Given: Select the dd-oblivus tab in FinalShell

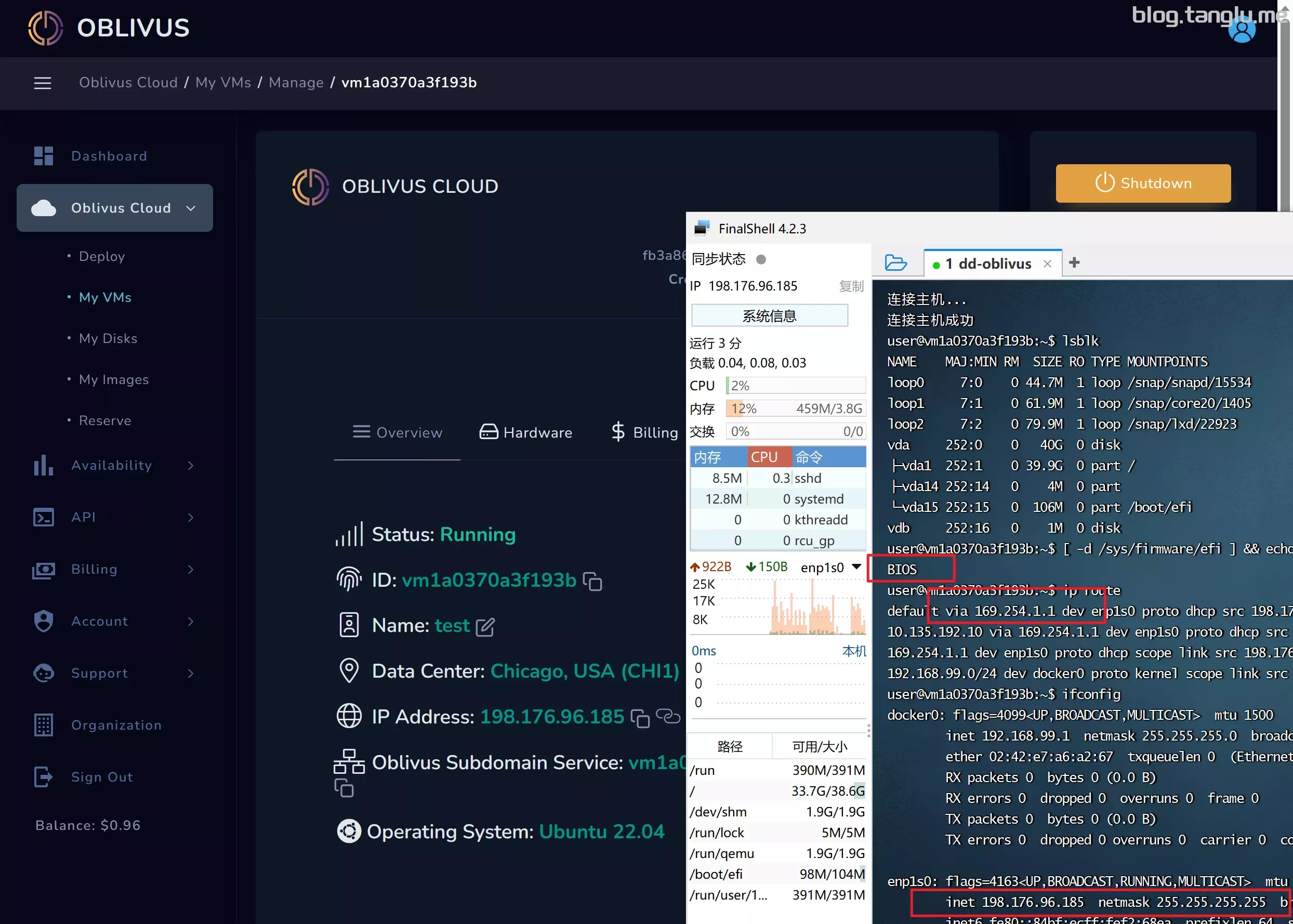Looking at the screenshot, I should [993, 263].
